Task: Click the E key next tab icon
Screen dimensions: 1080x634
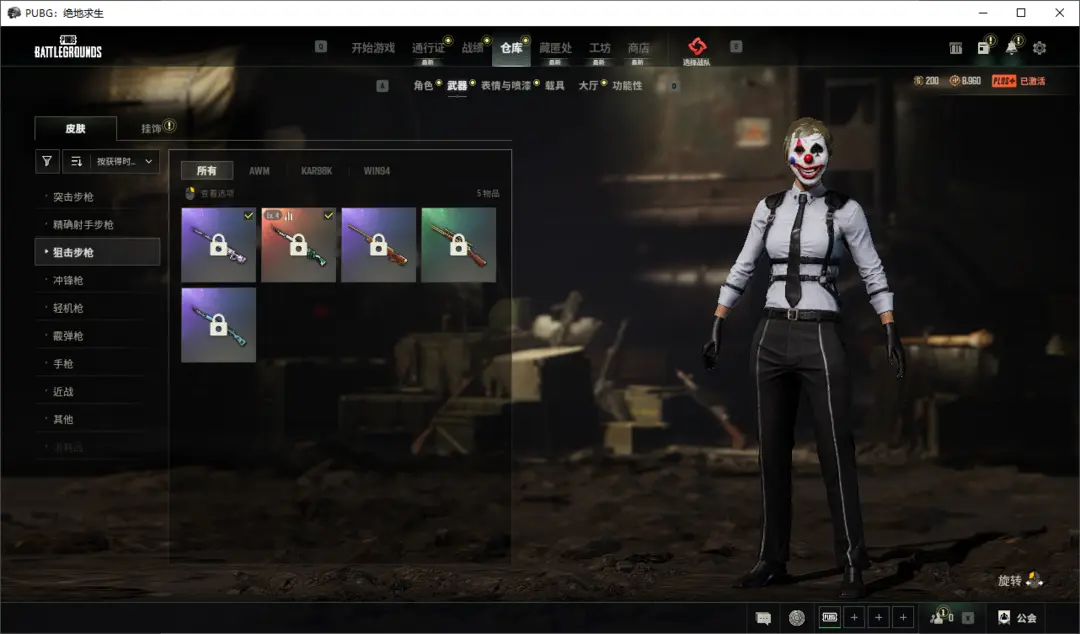Action: pos(736,46)
